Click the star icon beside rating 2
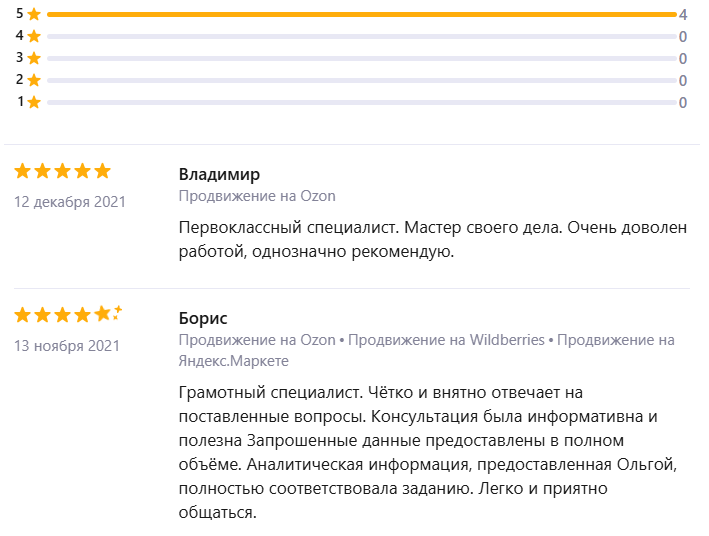Image resolution: width=709 pixels, height=536 pixels. [x=34, y=80]
